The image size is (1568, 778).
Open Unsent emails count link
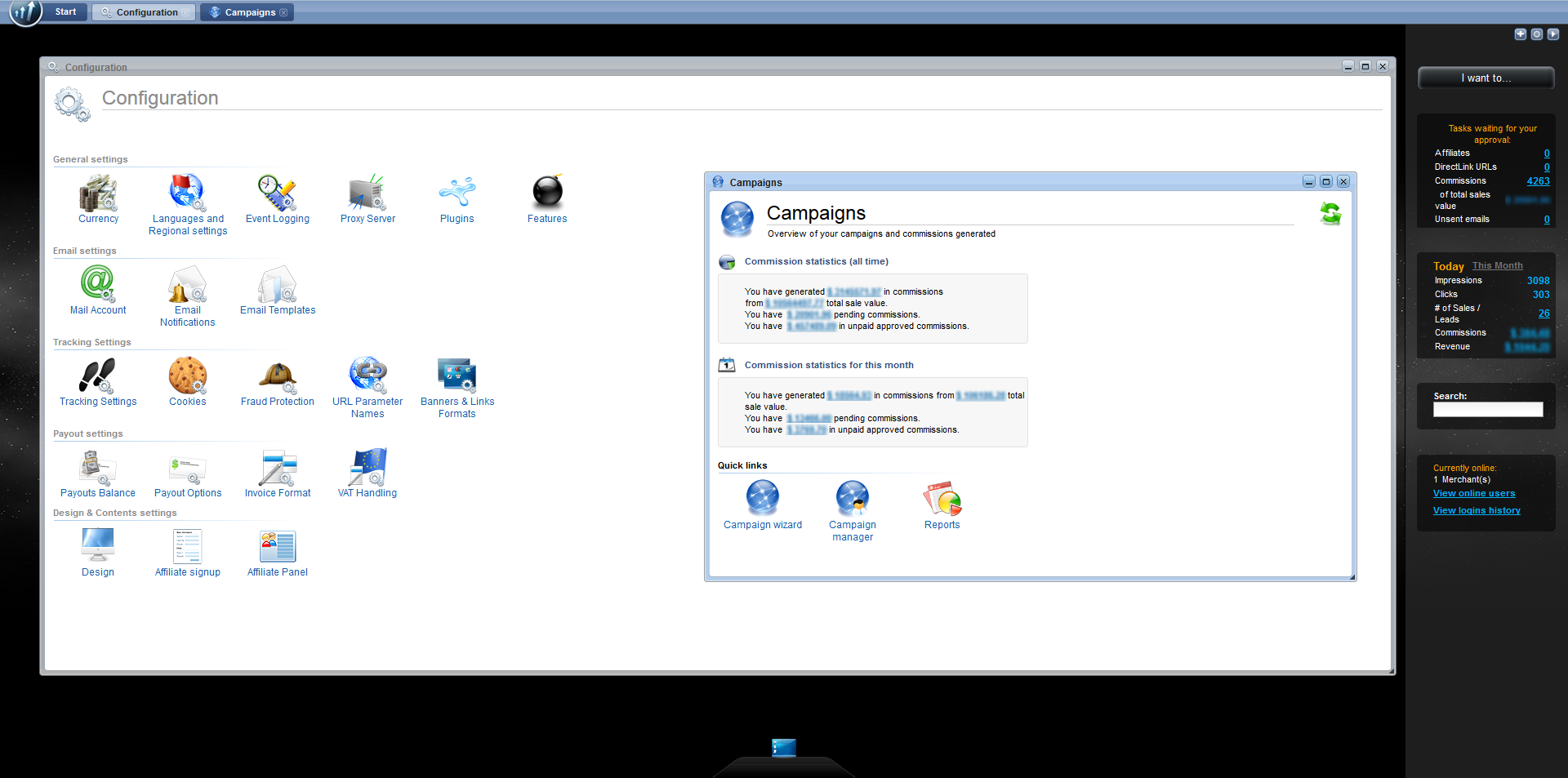(x=1546, y=220)
